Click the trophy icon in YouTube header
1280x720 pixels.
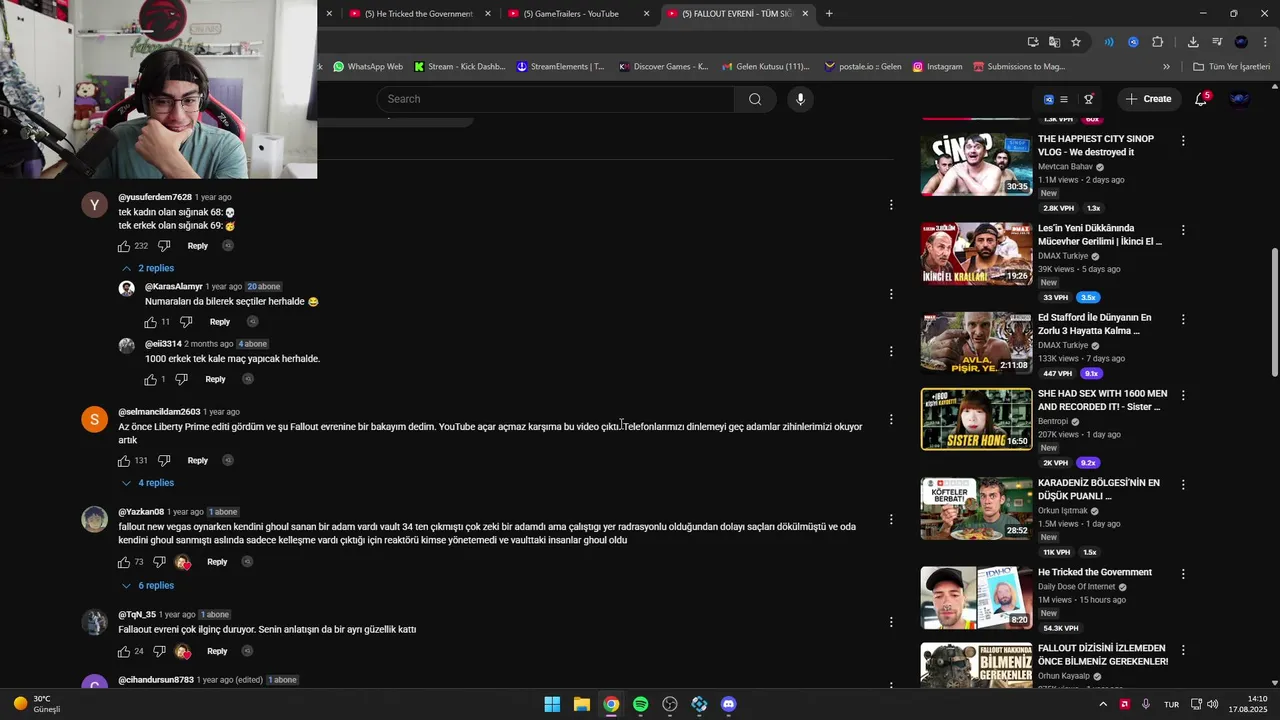coord(1089,99)
